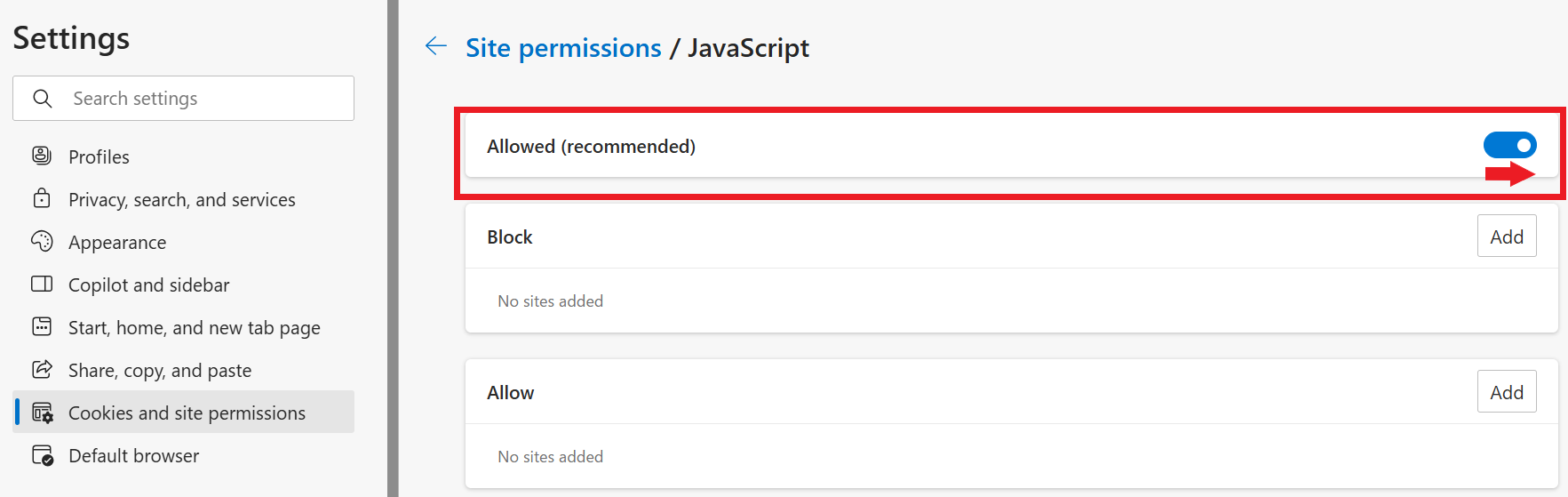This screenshot has height=497, width=1568.
Task: Toggle off the Allowed (recommended) JavaScript switch
Action: point(1509,145)
